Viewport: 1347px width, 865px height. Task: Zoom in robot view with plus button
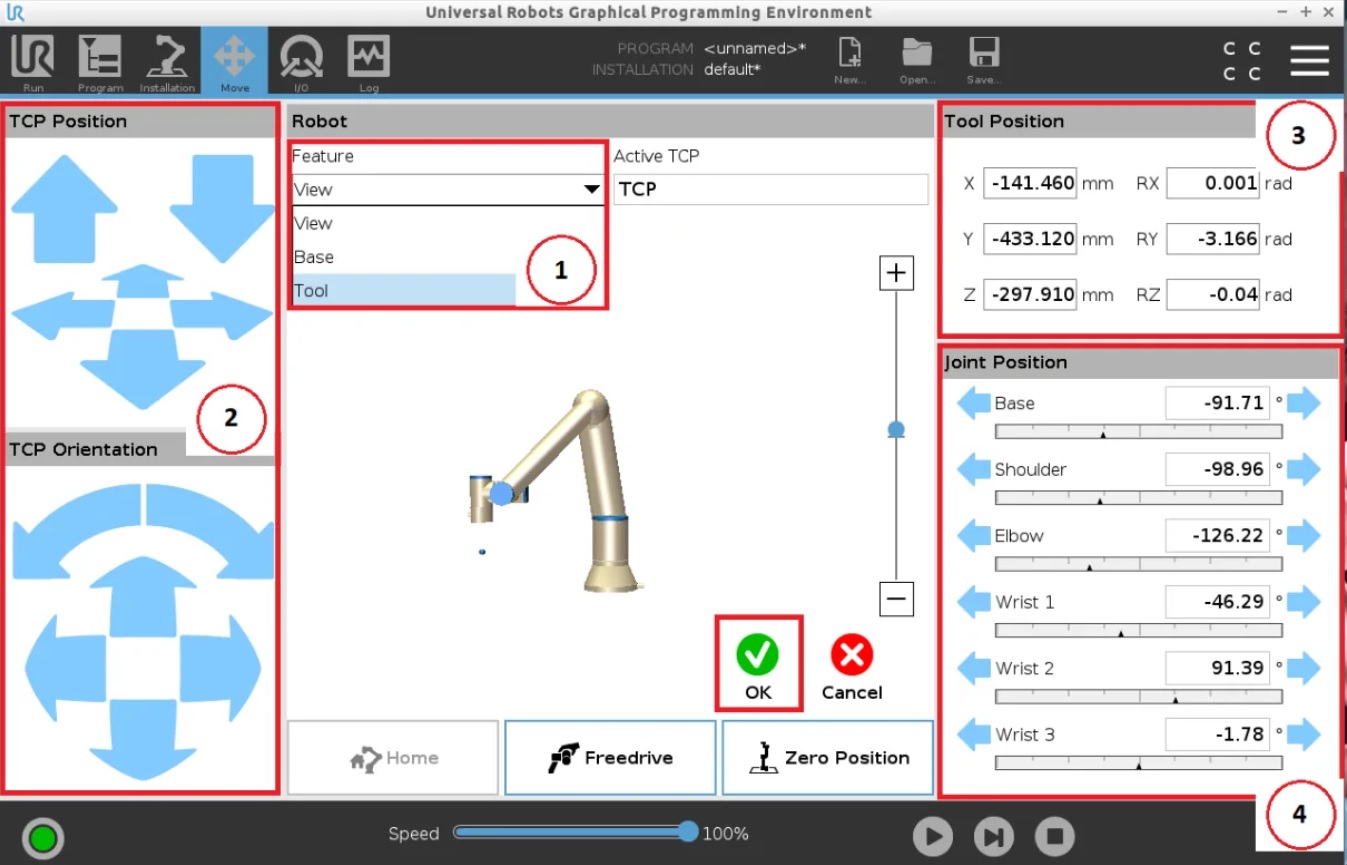click(896, 273)
